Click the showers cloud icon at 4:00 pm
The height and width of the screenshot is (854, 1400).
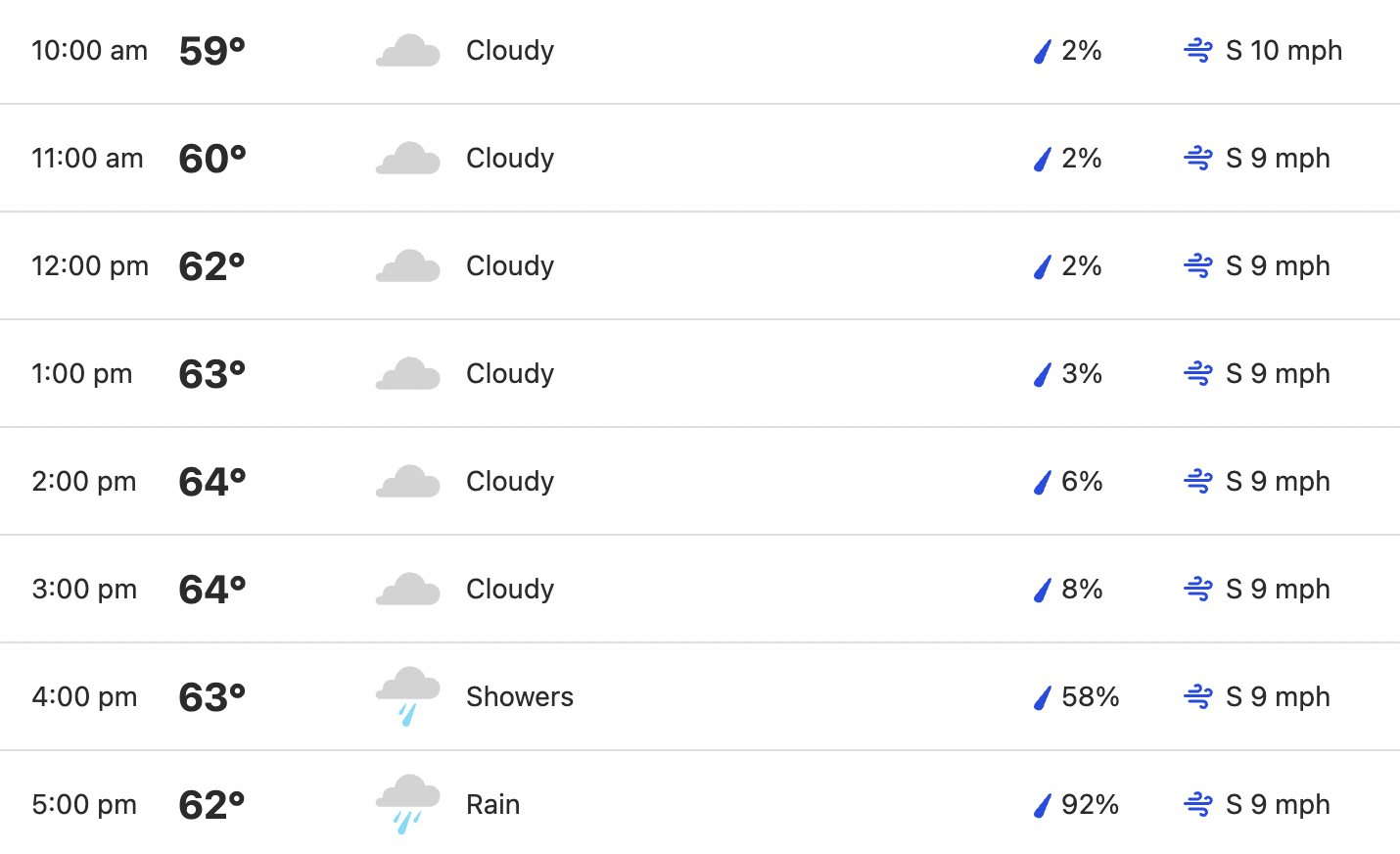(408, 696)
